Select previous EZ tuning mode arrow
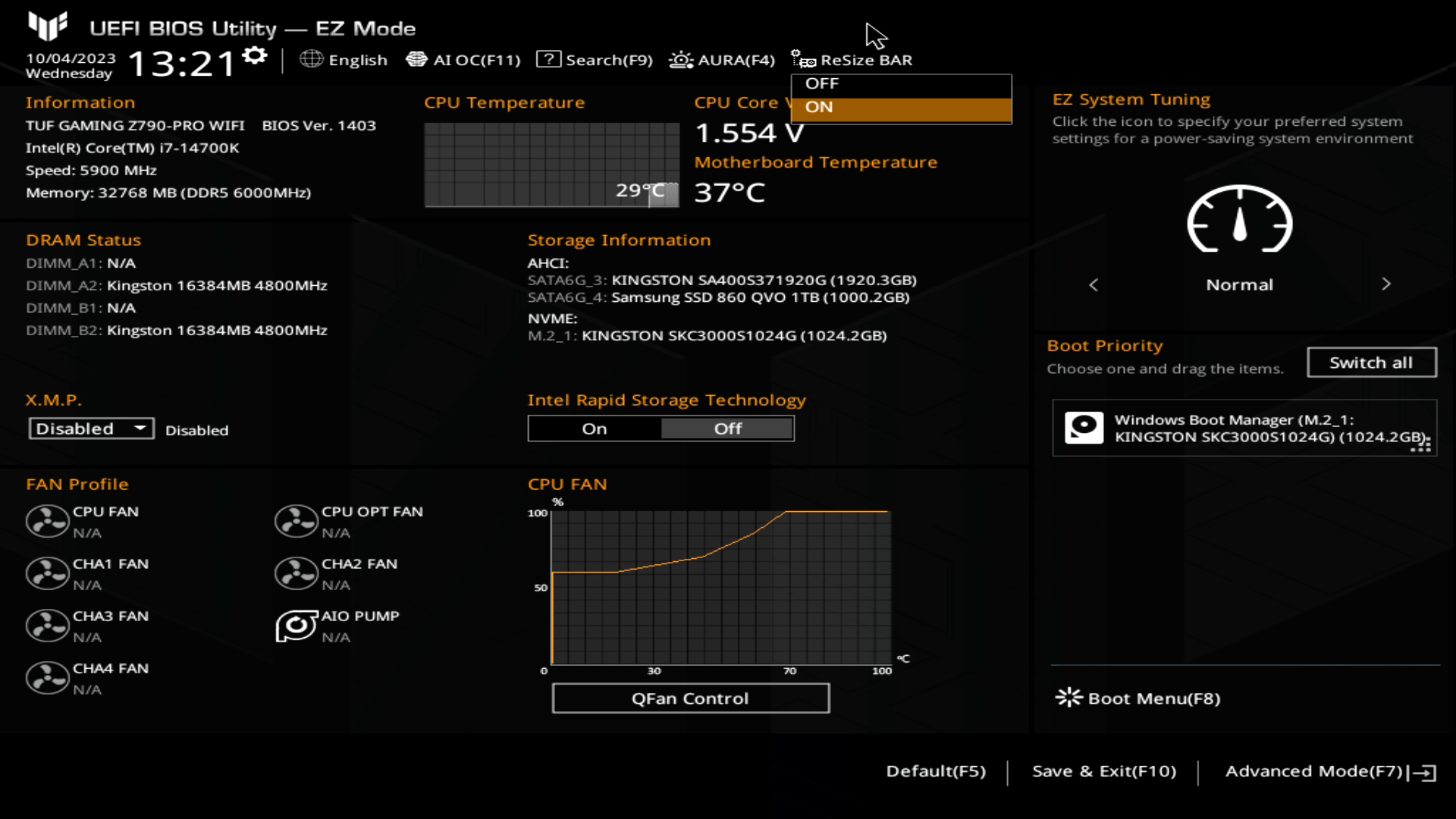The image size is (1456, 819). 1094,284
